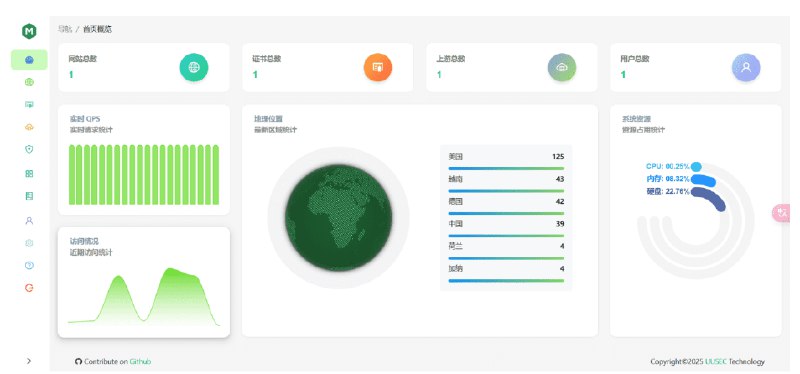Image resolution: width=800 pixels, height=374 pixels.
Task: Click the GitHub octocat icon in footer
Action: [78, 361]
